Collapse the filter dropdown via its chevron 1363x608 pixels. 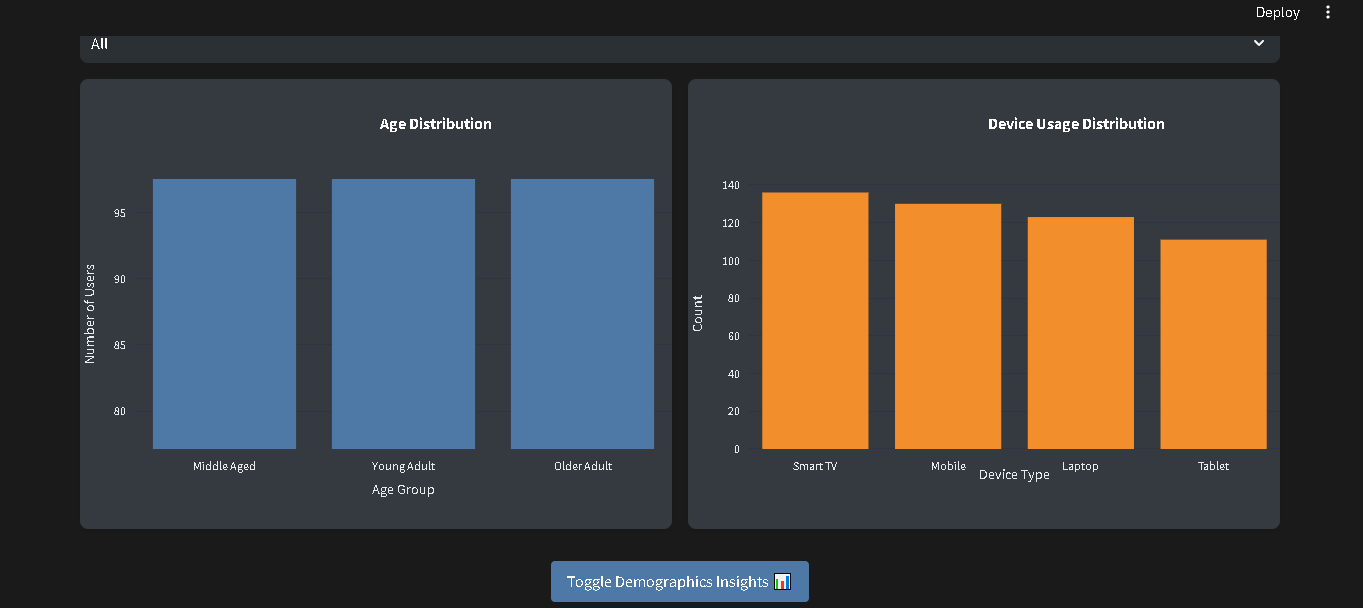coord(1259,43)
